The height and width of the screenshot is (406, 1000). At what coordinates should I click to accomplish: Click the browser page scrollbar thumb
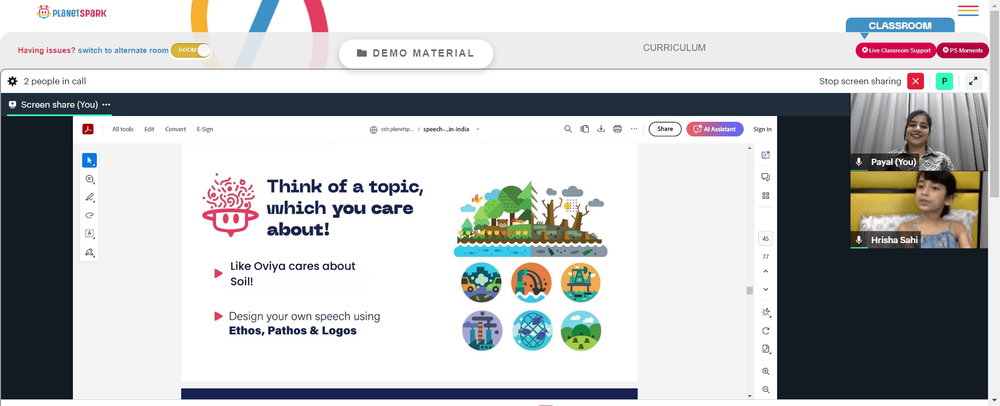pyautogui.click(x=996, y=102)
